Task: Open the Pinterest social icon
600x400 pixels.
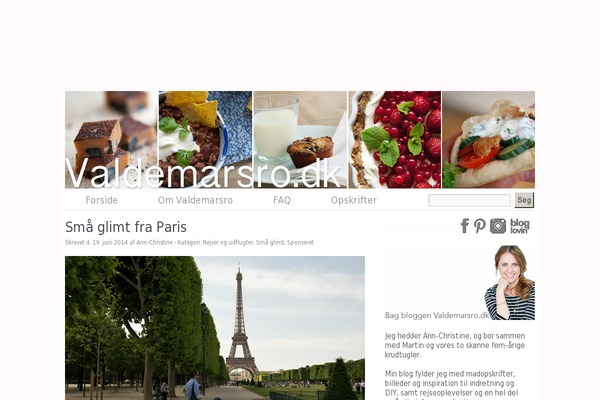Action: pyautogui.click(x=479, y=226)
